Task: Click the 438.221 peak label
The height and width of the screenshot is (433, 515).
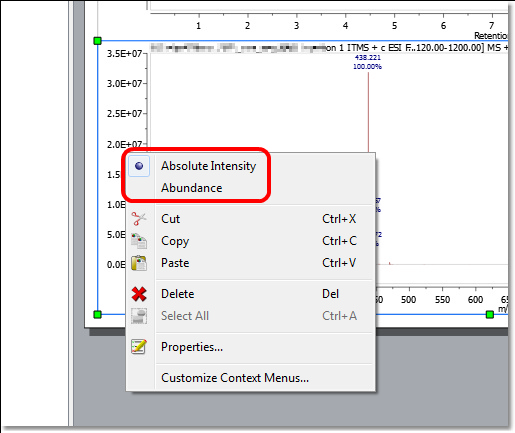Action: point(367,58)
